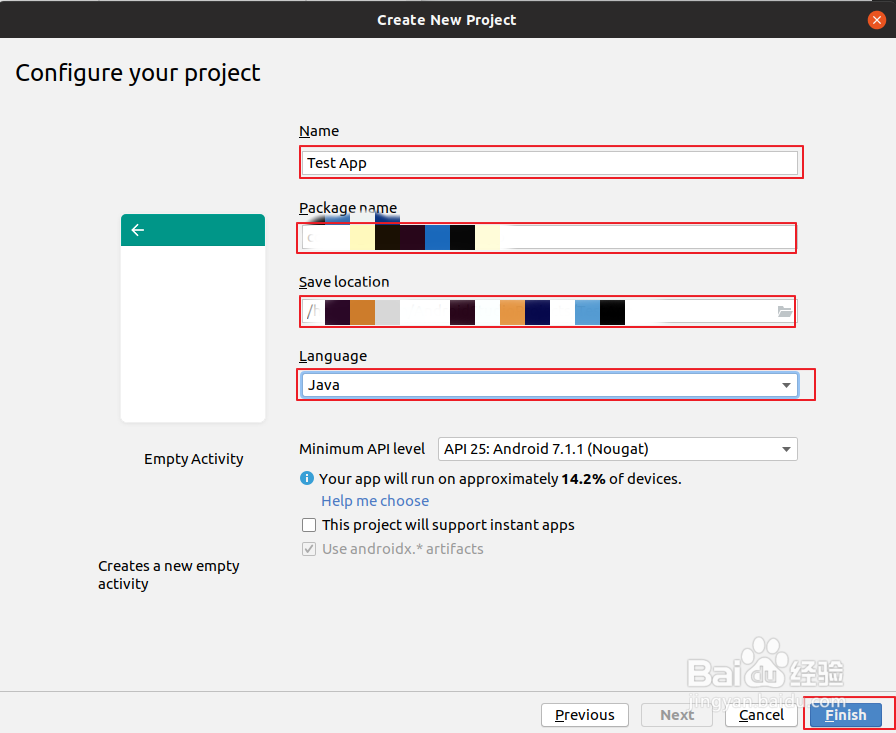Click the back arrow in the activity preview
896x733 pixels.
coord(138,230)
